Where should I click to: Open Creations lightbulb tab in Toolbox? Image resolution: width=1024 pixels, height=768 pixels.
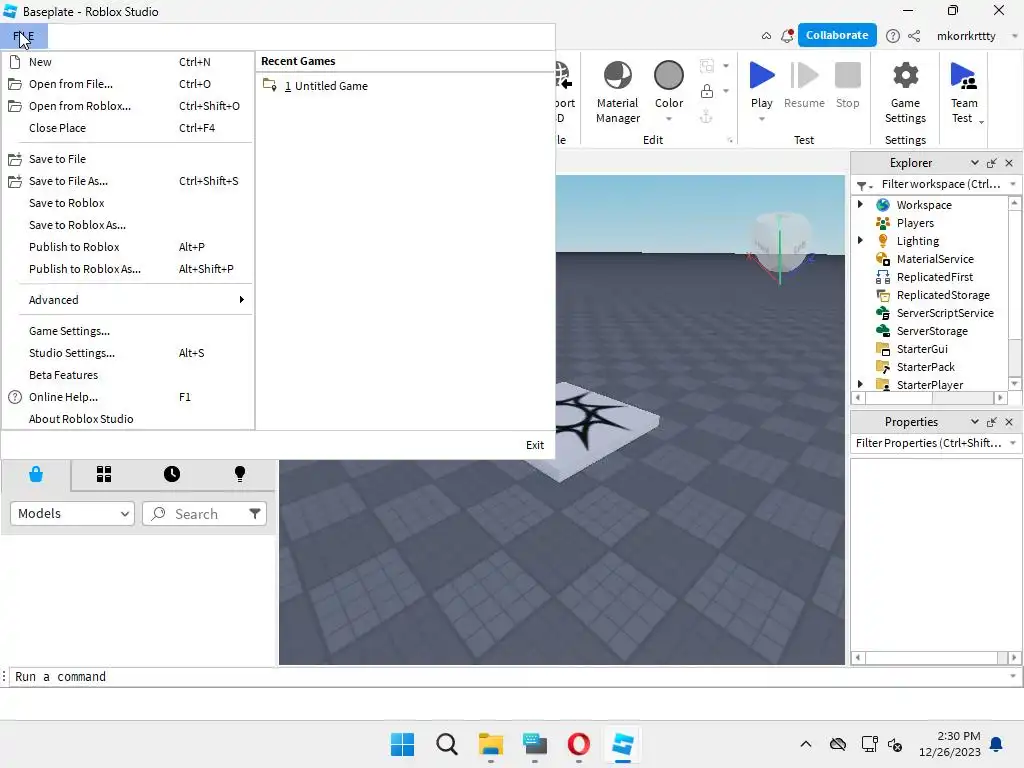coord(240,474)
